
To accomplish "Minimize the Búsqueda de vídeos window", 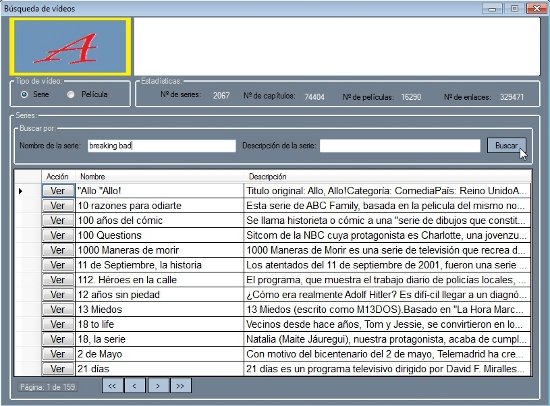I will 492,8.
